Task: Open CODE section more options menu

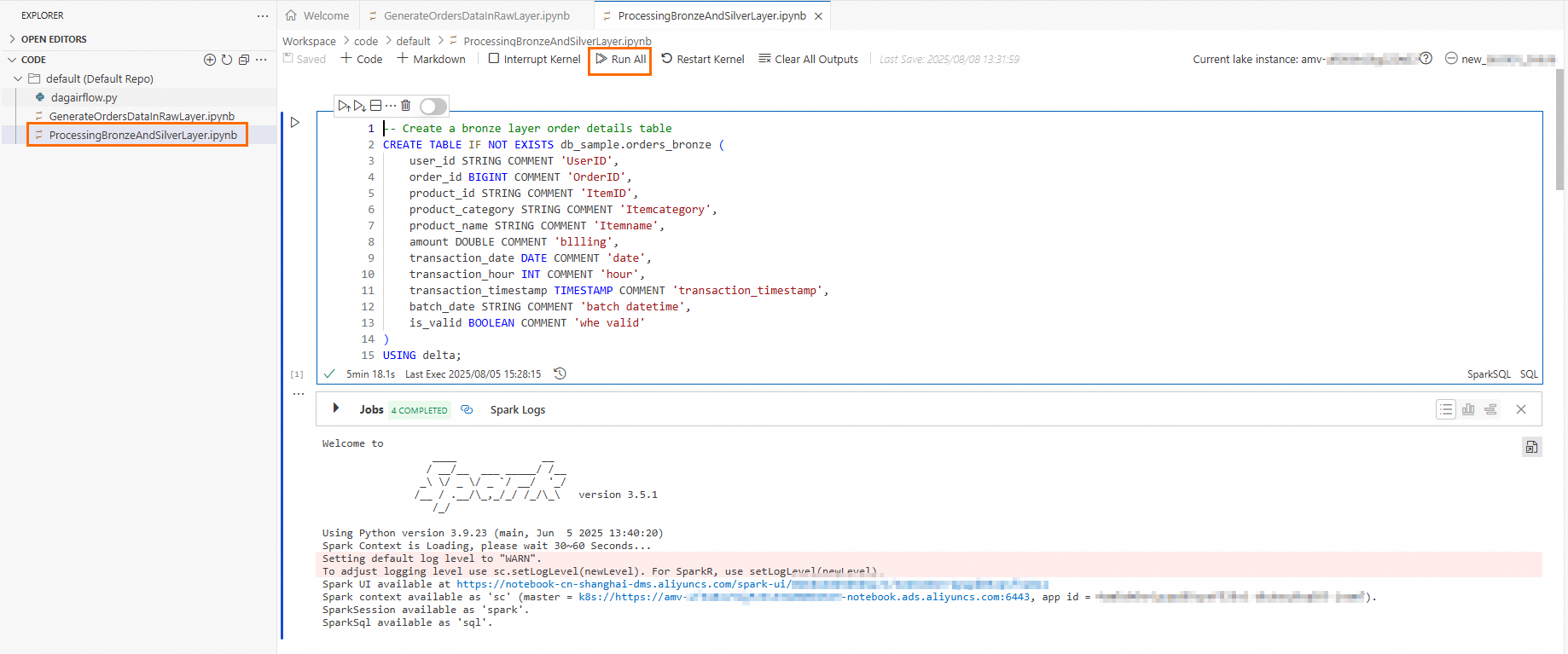Action: tap(261, 60)
